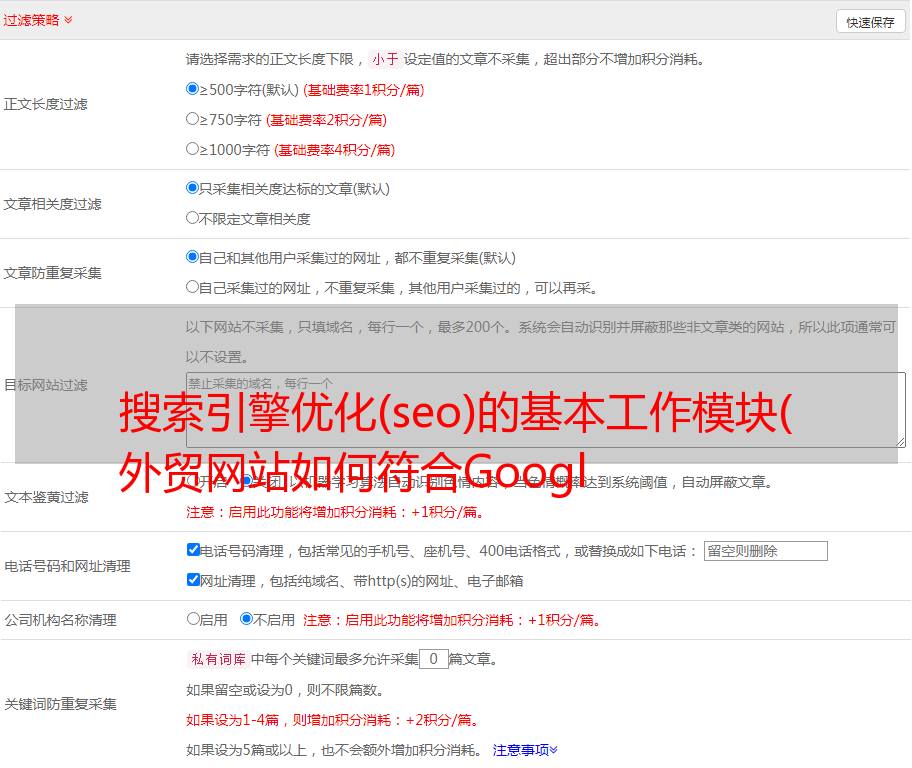Select 启用 for 公司机构名称清理
Image resolution: width=912 pixels, height=768 pixels.
193,618
